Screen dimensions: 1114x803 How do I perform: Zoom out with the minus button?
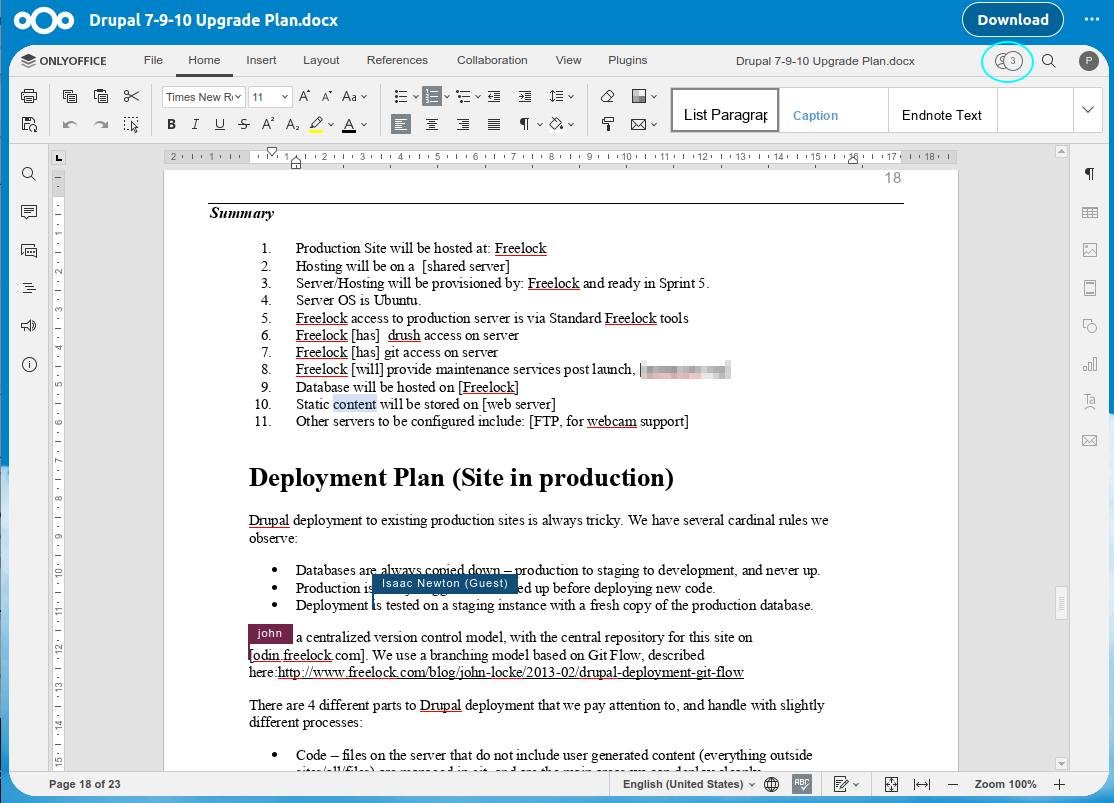pyautogui.click(x=953, y=784)
